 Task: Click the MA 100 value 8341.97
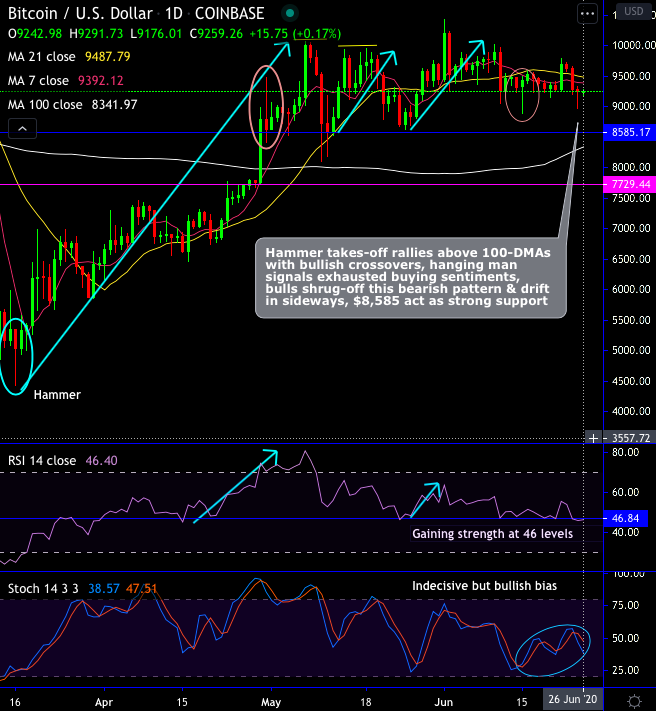coord(114,105)
